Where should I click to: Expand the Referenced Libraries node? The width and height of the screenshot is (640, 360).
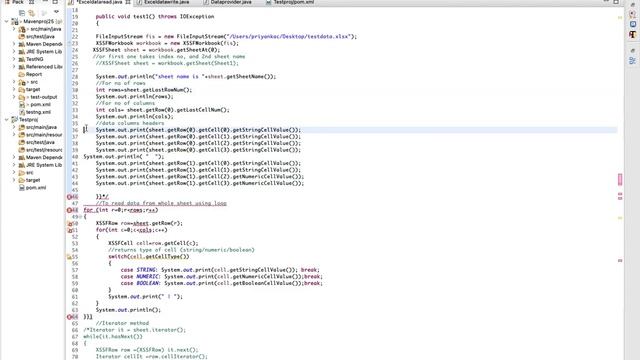click(x=14, y=67)
